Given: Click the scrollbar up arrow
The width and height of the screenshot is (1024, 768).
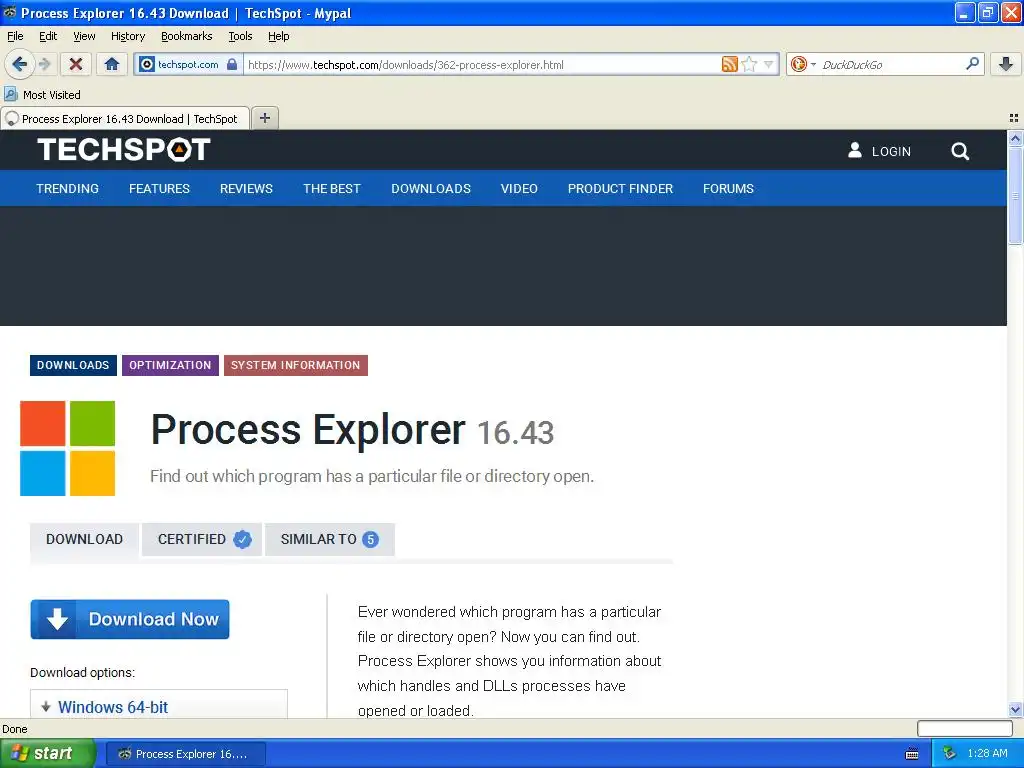Looking at the screenshot, I should point(1015,138).
